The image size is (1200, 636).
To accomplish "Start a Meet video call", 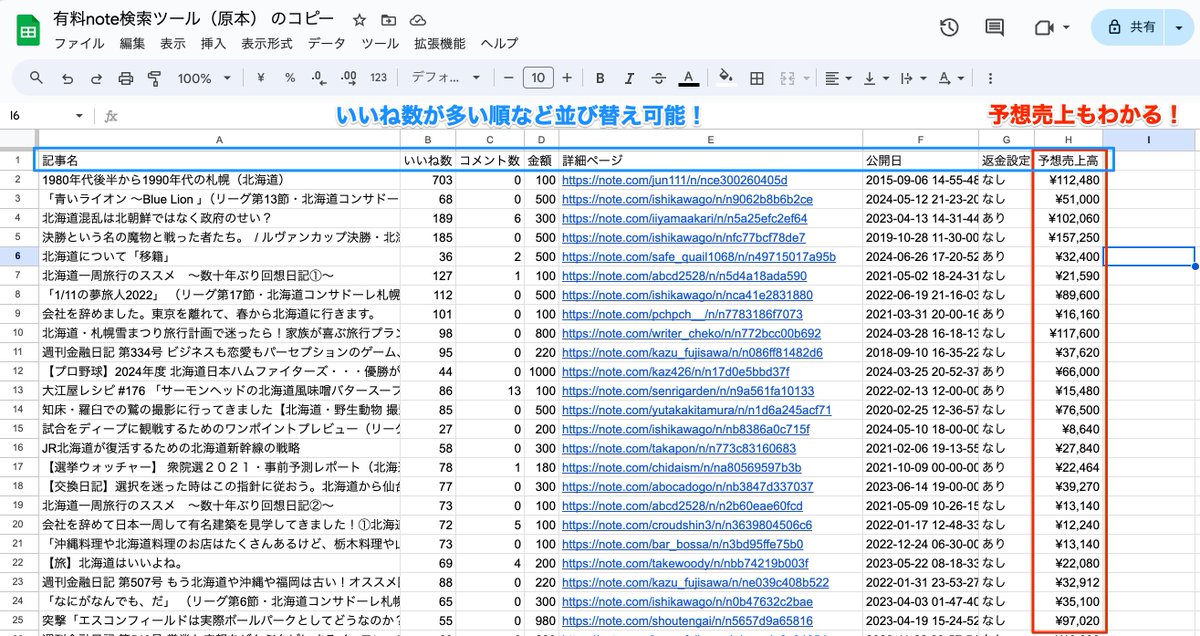I will pos(1045,28).
